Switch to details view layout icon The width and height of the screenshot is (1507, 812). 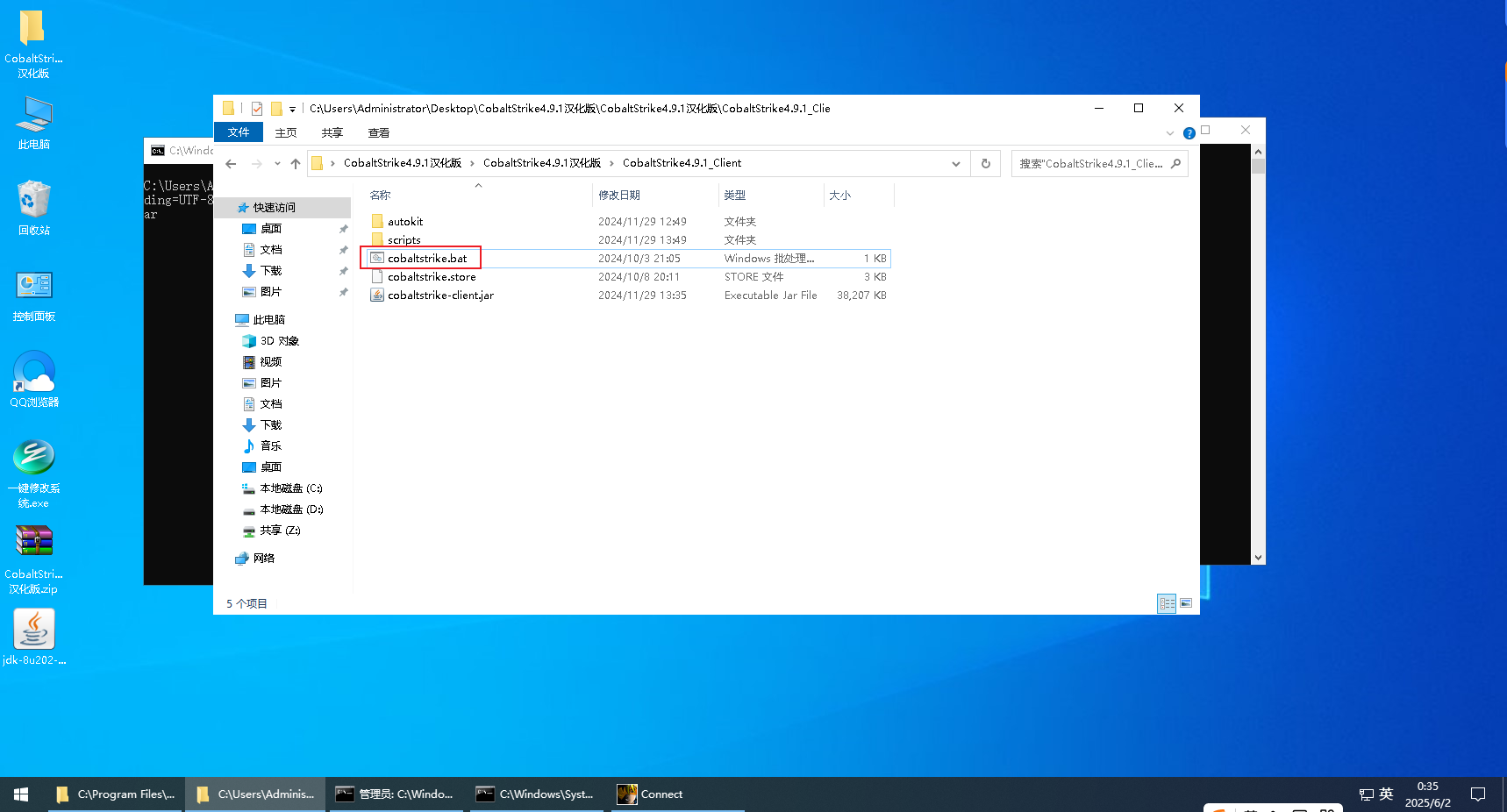point(1167,603)
